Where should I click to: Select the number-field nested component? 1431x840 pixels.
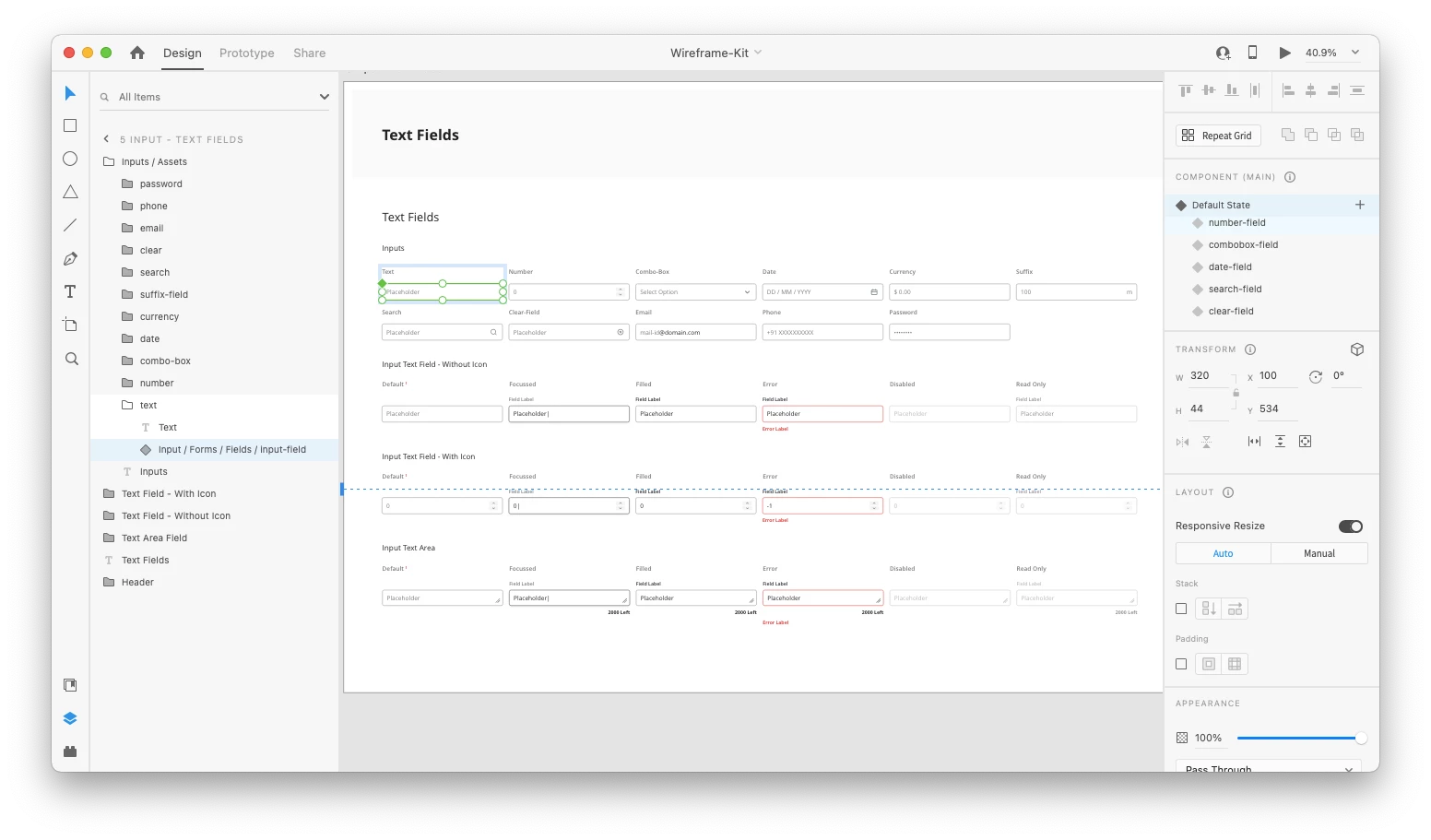[1237, 223]
